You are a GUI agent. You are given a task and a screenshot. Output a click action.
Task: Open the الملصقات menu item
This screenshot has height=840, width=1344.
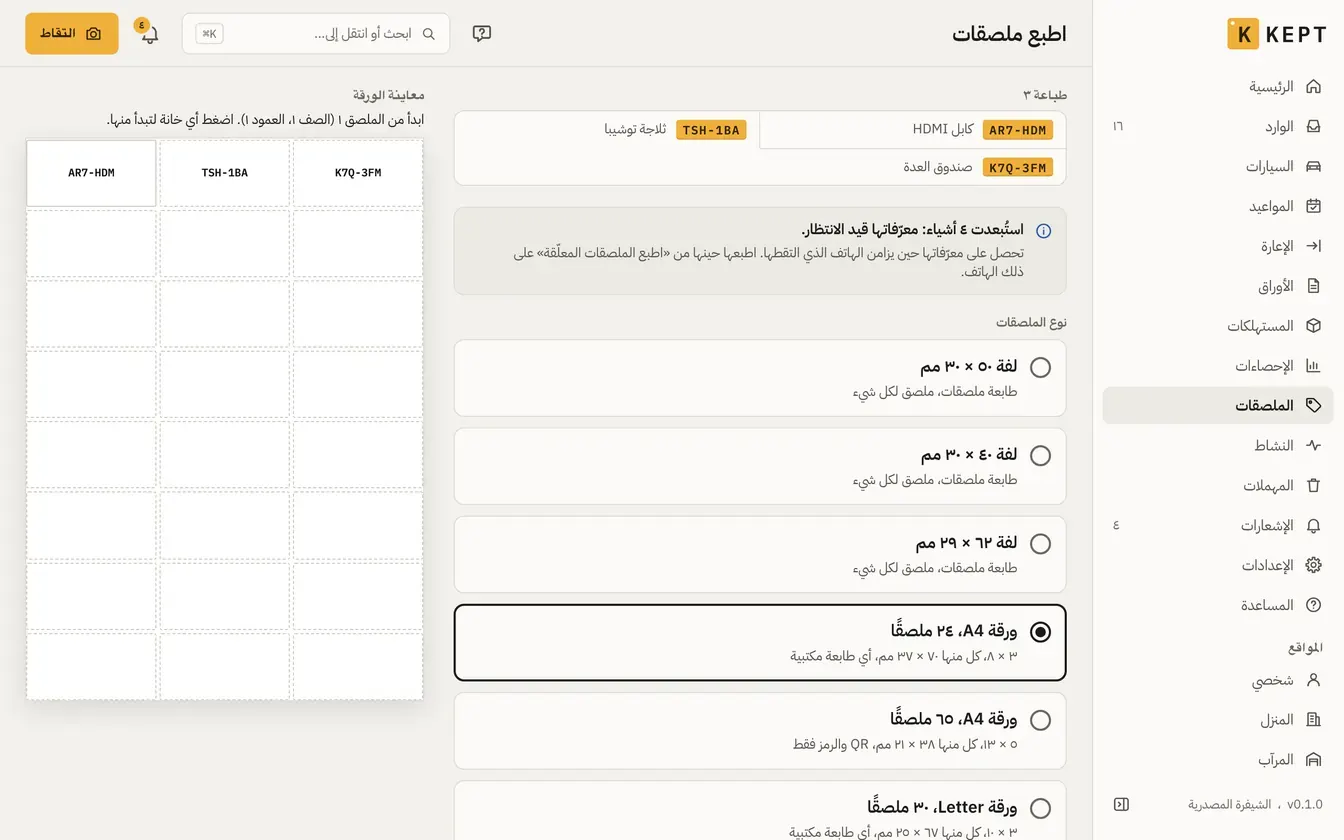pos(1218,405)
